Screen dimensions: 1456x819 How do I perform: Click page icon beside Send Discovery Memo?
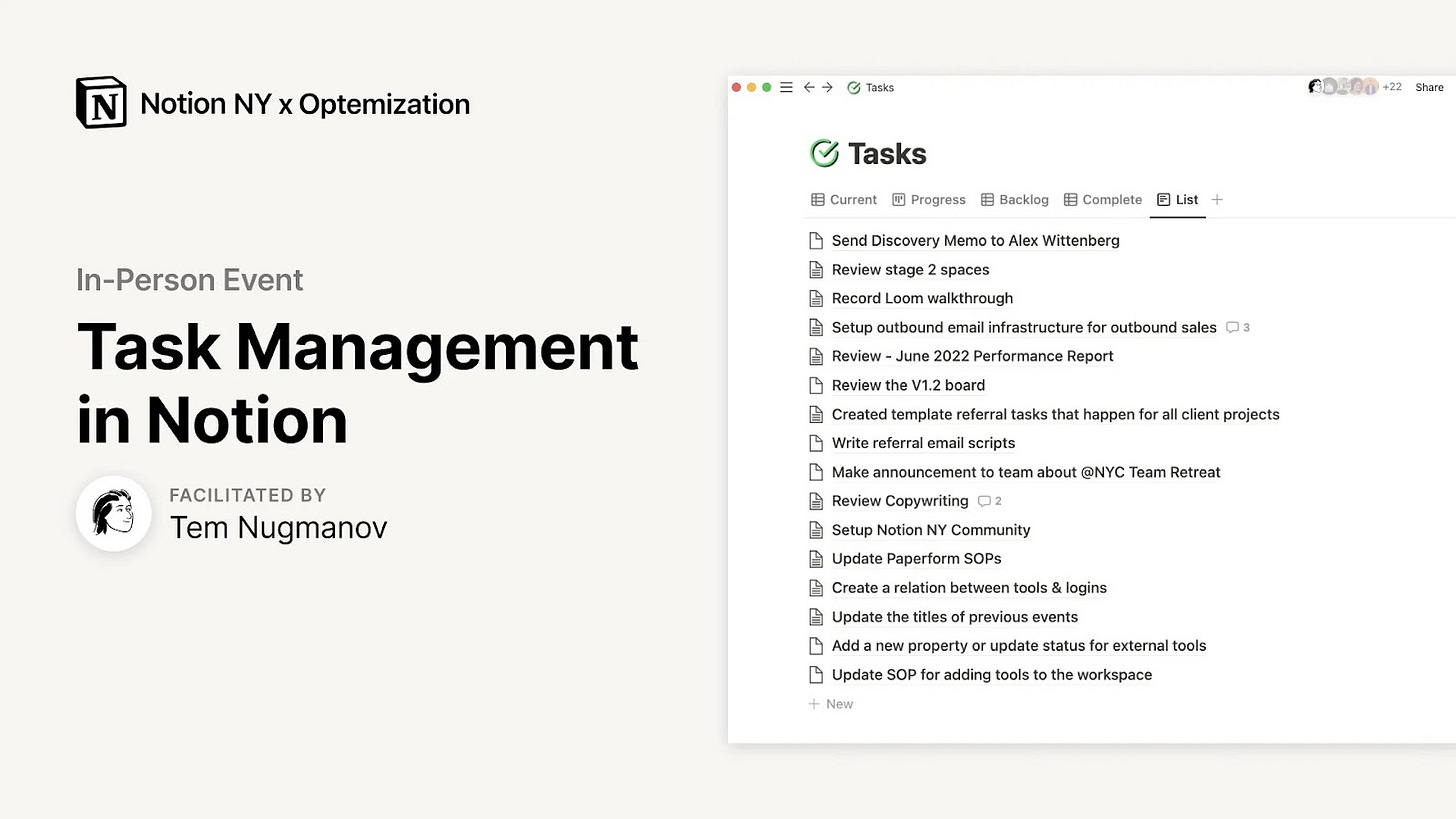point(816,240)
